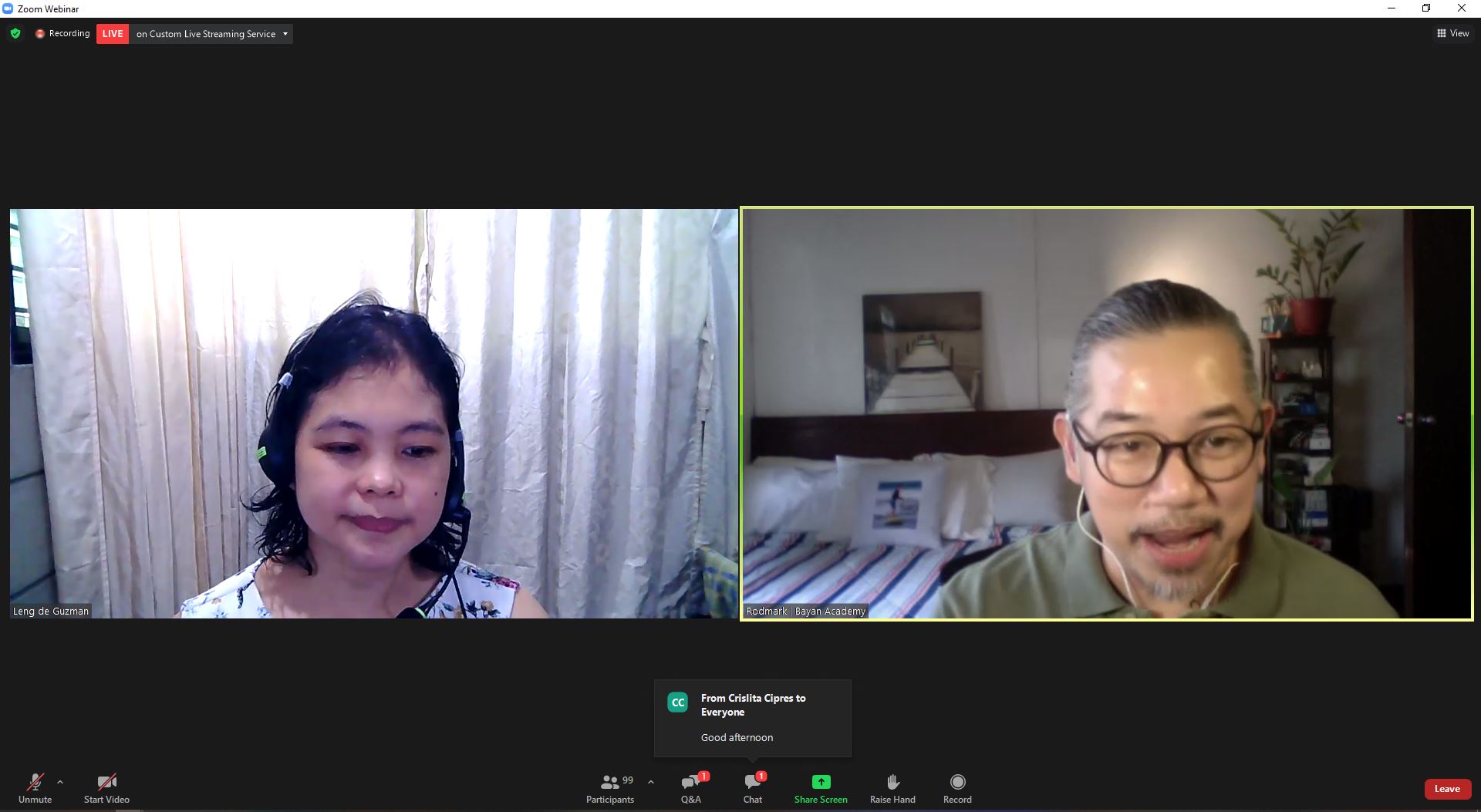Select Rodmark Bayan Academy video tile
The image size is (1481, 812).
(x=1107, y=413)
